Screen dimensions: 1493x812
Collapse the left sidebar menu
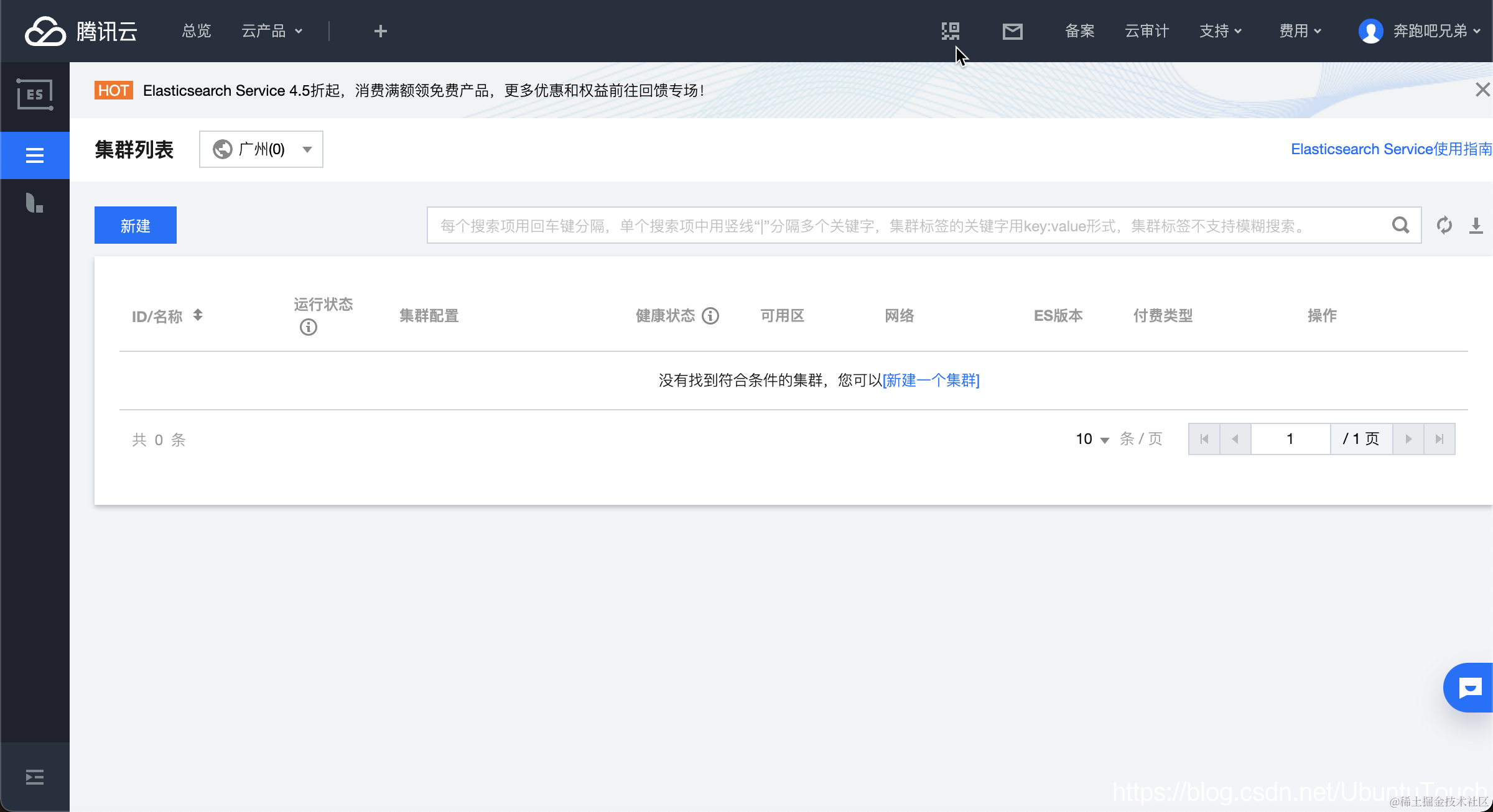pyautogui.click(x=35, y=777)
